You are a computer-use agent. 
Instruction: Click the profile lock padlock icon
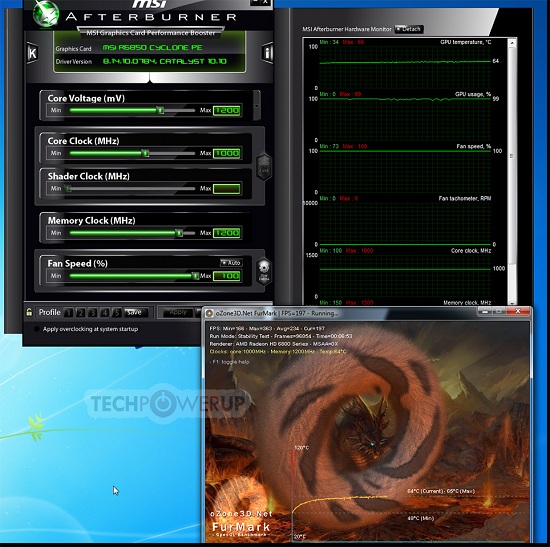click(29, 312)
